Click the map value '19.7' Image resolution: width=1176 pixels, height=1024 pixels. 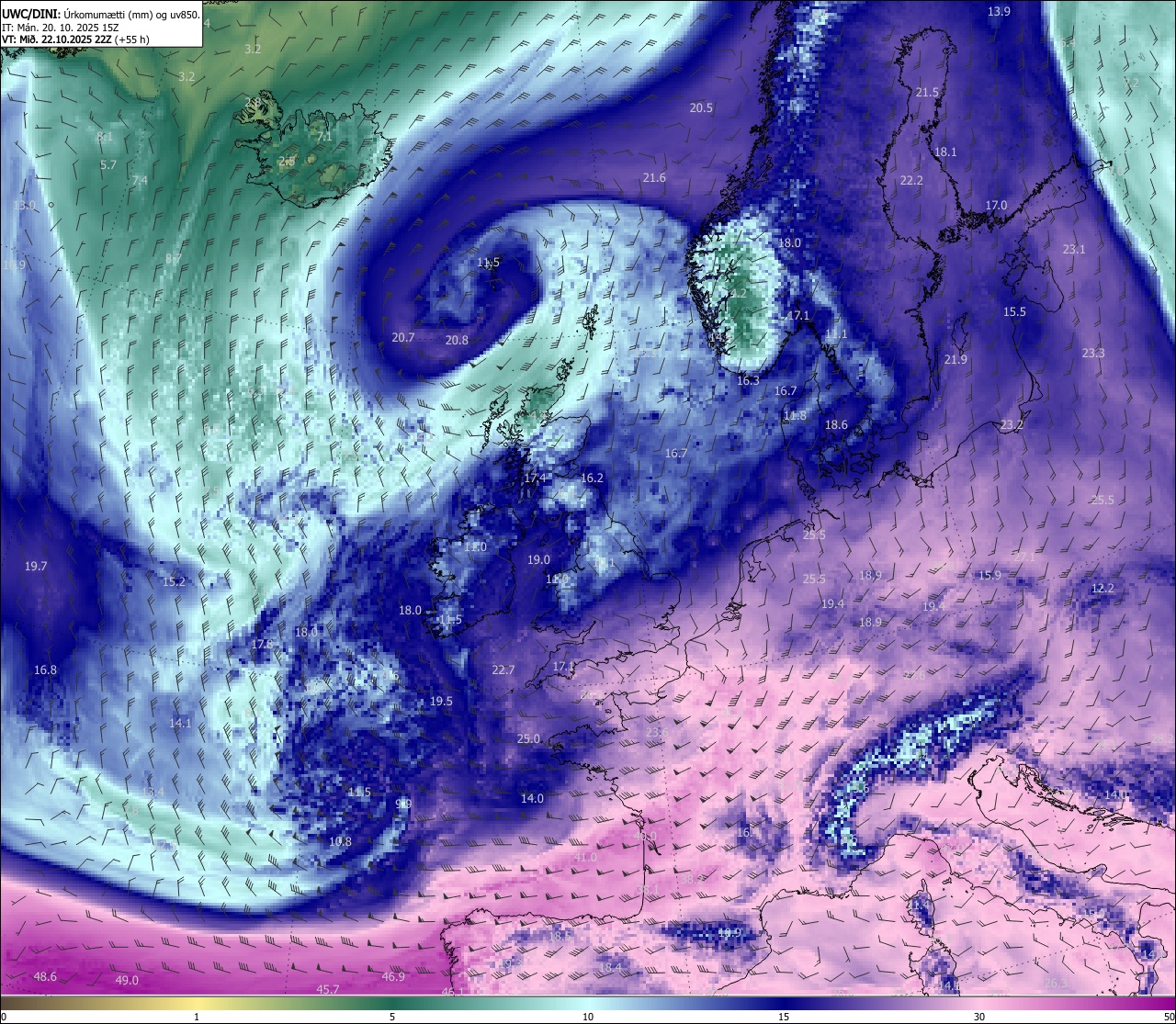36,567
